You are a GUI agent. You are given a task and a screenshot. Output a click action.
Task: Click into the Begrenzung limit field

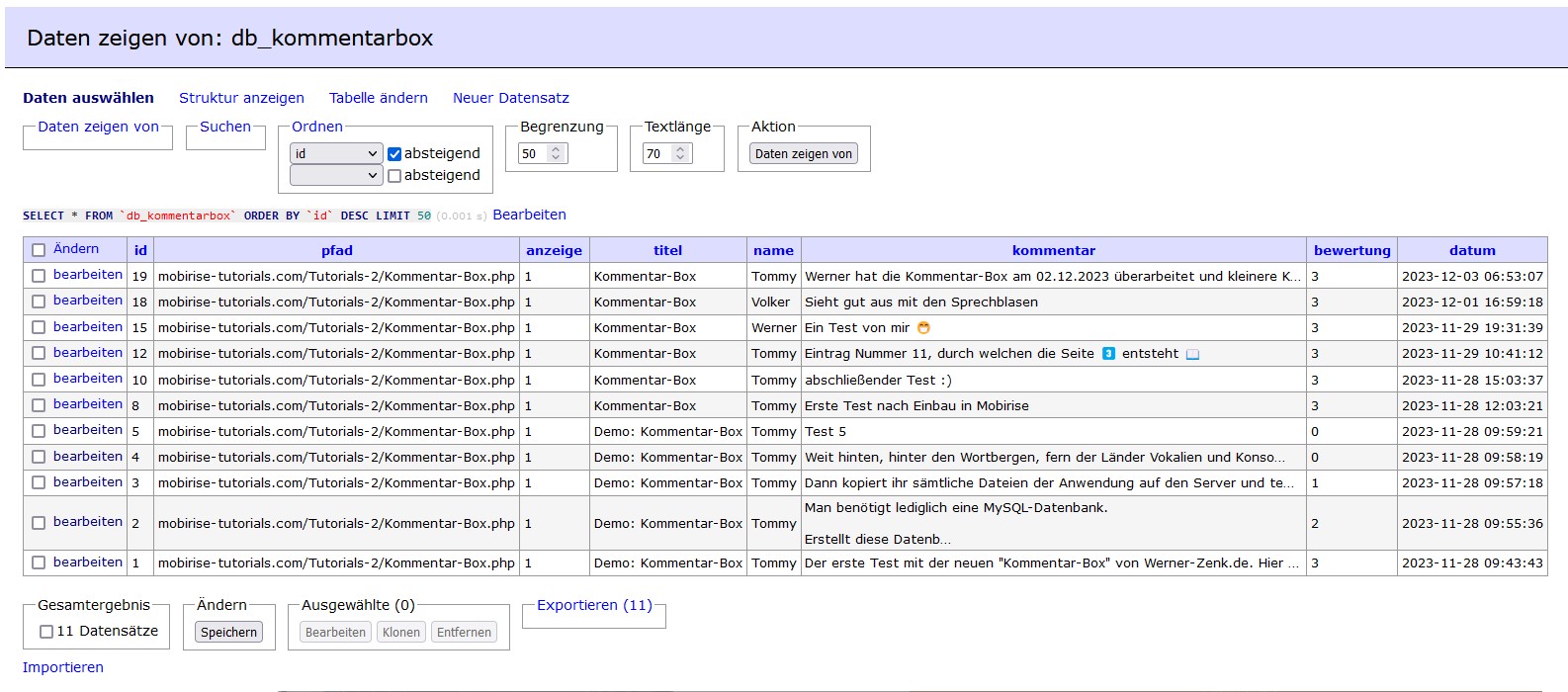pos(533,153)
